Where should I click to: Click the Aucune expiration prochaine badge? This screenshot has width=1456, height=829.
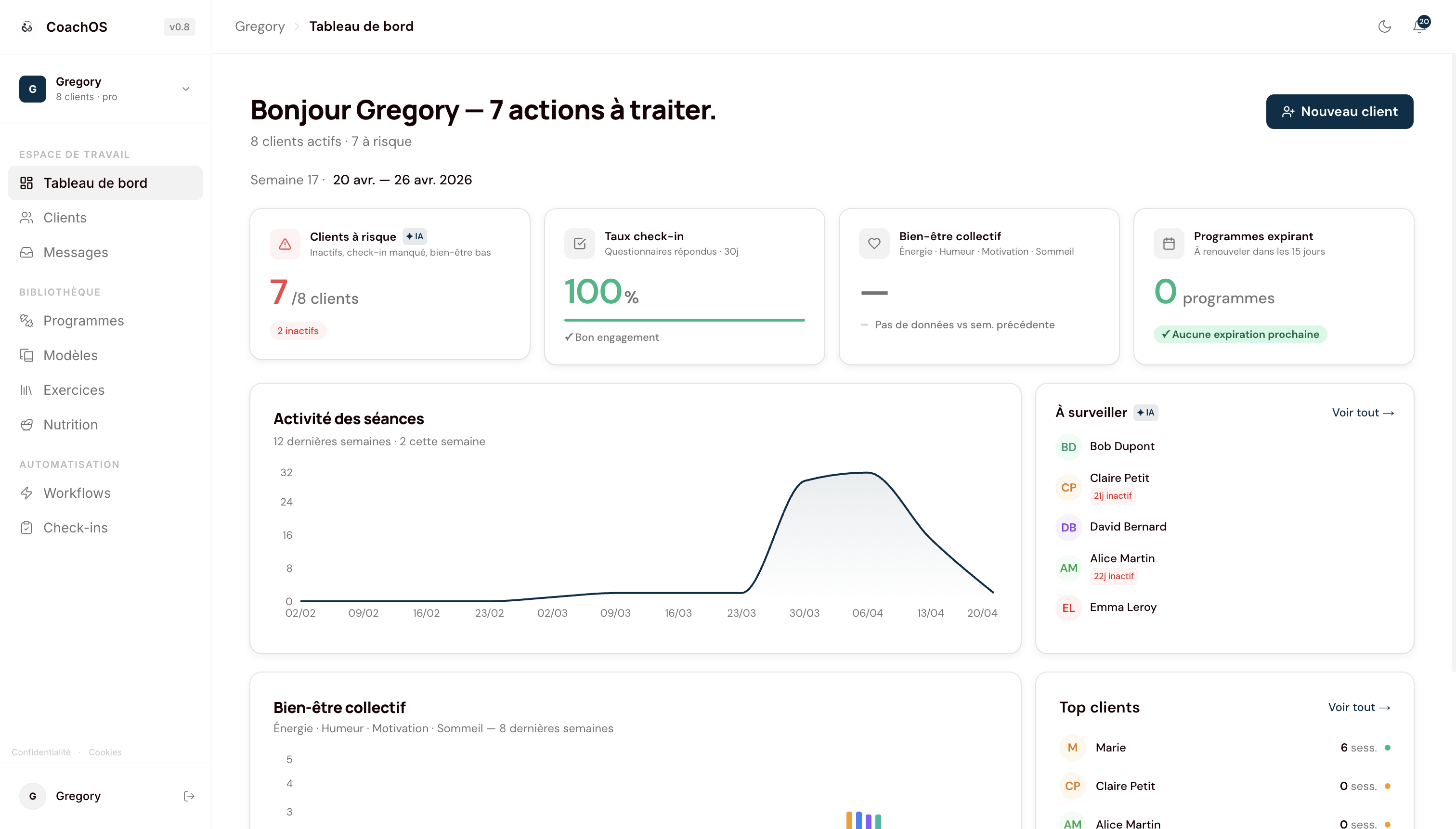1240,334
